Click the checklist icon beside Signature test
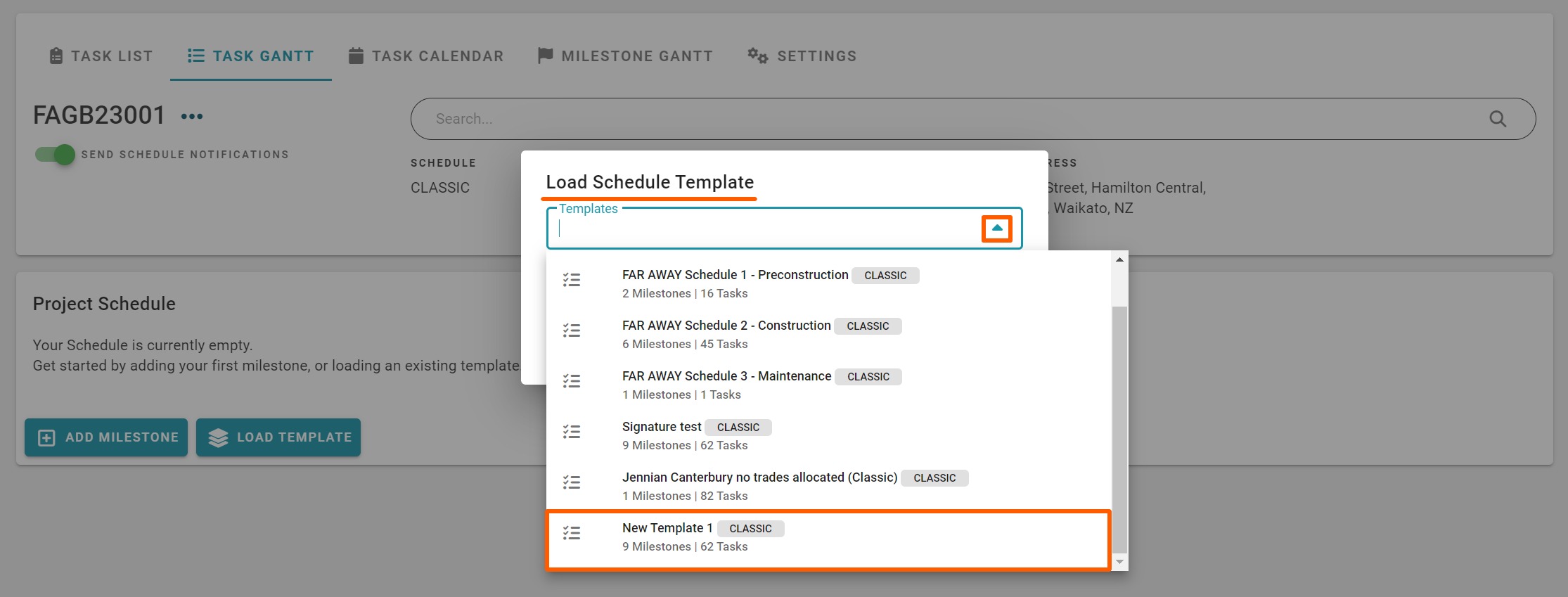This screenshot has height=597, width=1568. click(x=572, y=432)
